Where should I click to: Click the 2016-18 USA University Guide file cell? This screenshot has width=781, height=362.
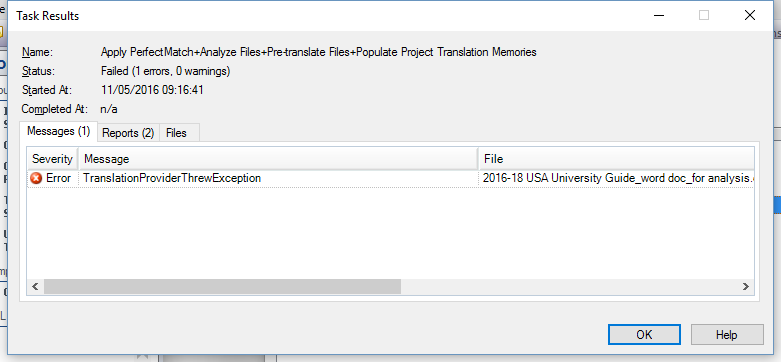618,178
